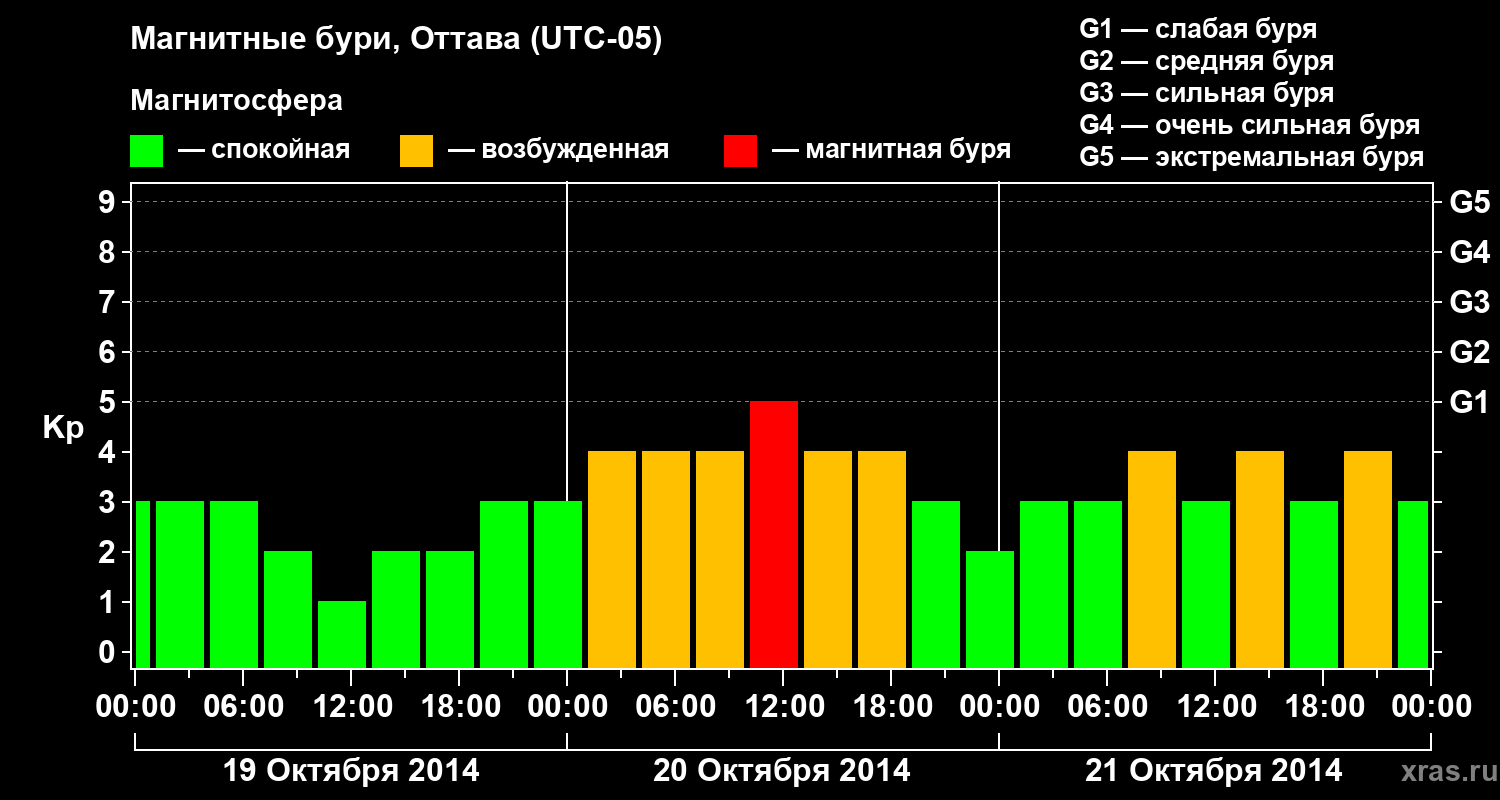
Task: Select the green Kp 3 bar on 20 October
Action: click(x=936, y=585)
